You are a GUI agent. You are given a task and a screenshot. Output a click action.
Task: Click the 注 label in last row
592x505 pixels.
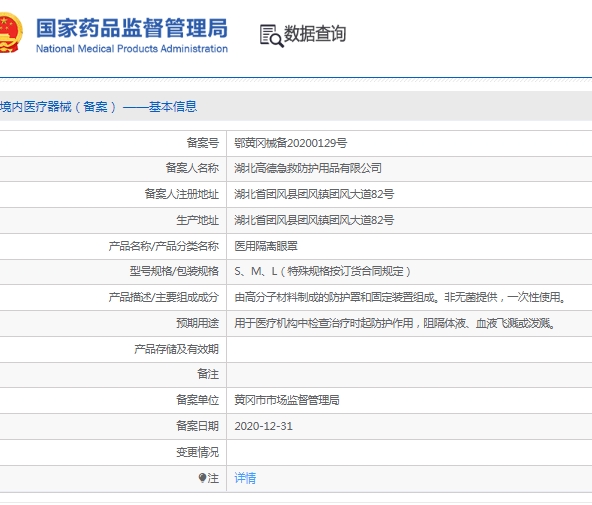coord(213,478)
